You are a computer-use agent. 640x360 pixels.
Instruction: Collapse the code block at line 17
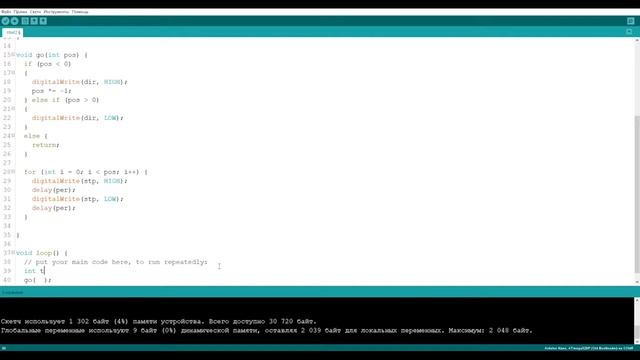[14, 73]
